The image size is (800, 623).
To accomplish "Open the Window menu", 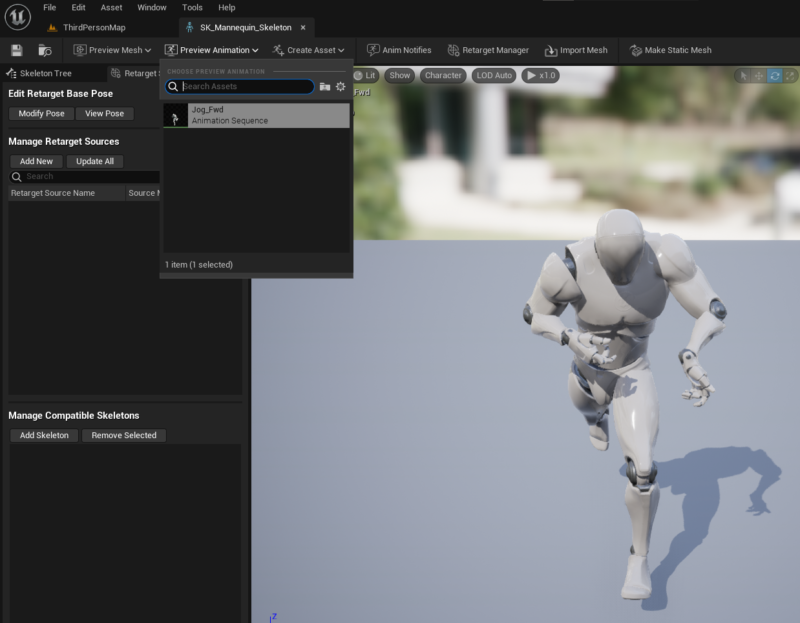I will click(151, 7).
